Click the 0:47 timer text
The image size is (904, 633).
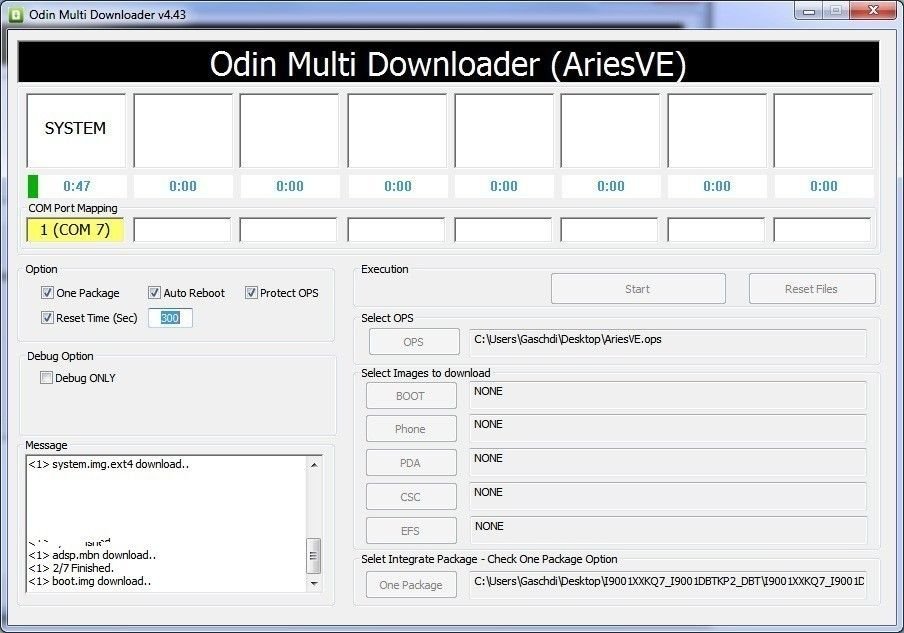pyautogui.click(x=77, y=186)
